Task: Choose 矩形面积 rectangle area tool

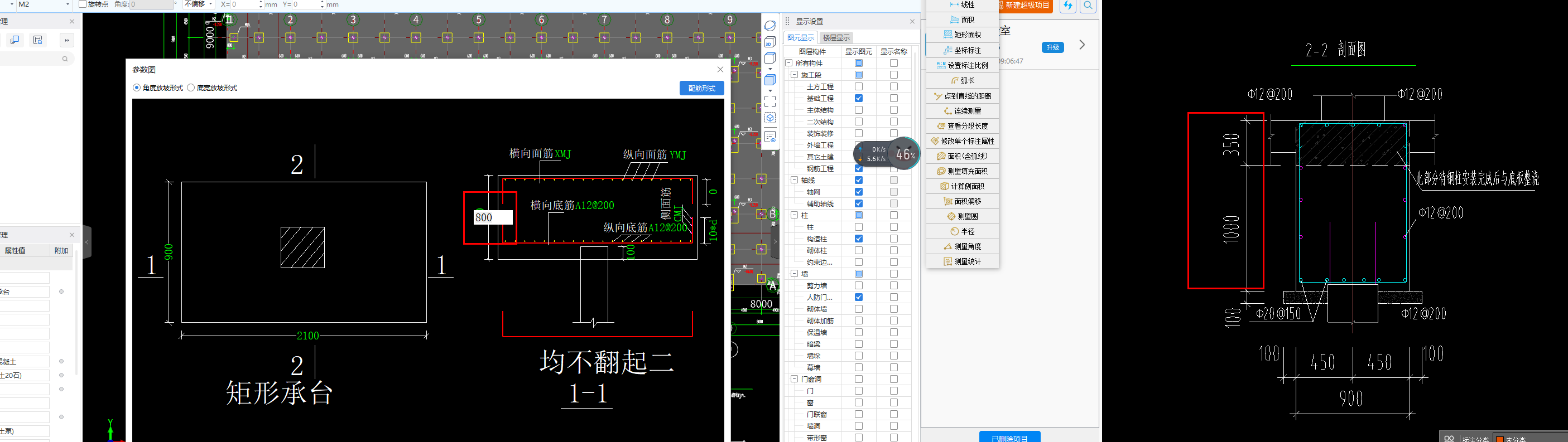Action: (962, 35)
